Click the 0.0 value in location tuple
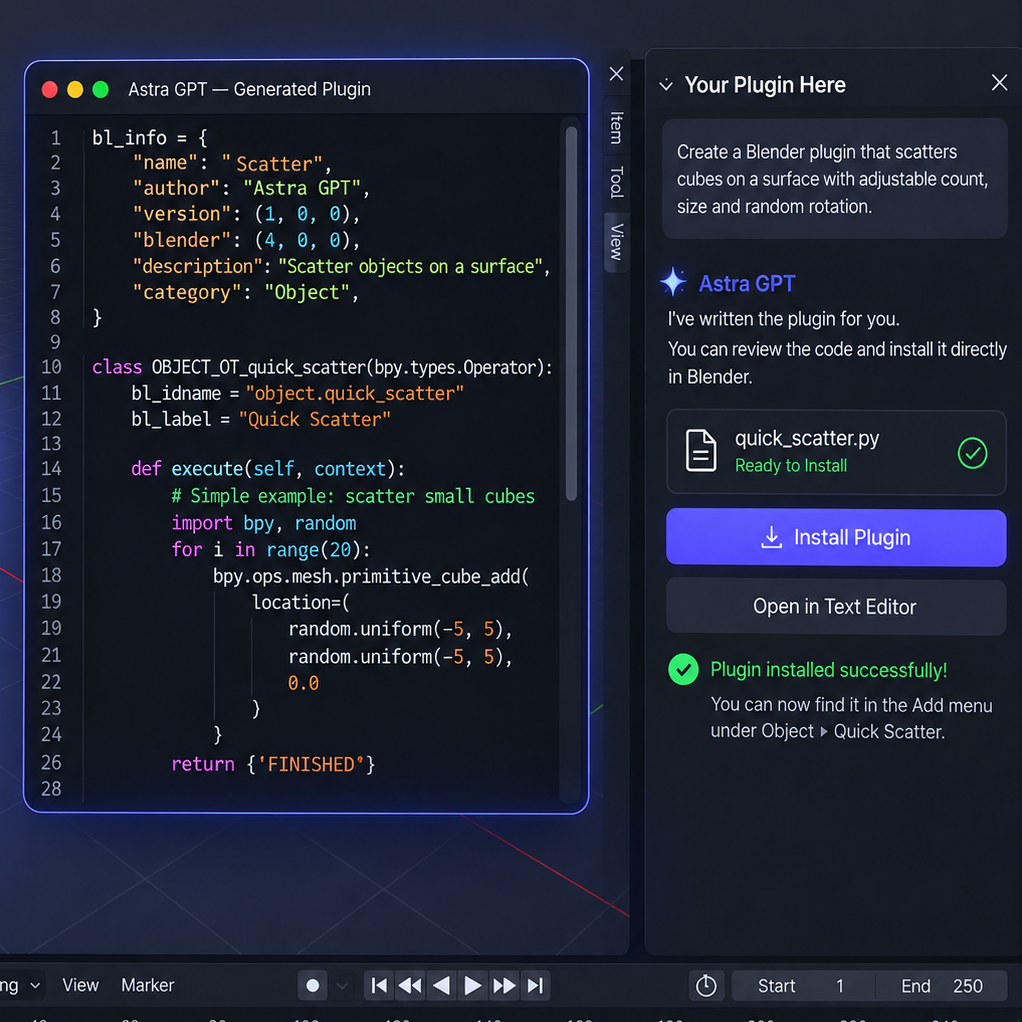Screen dimensions: 1022x1022 coord(304,683)
